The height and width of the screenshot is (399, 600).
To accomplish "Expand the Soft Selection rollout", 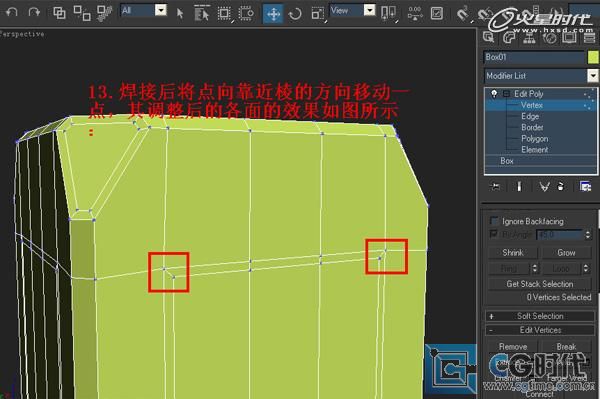I will (540, 316).
